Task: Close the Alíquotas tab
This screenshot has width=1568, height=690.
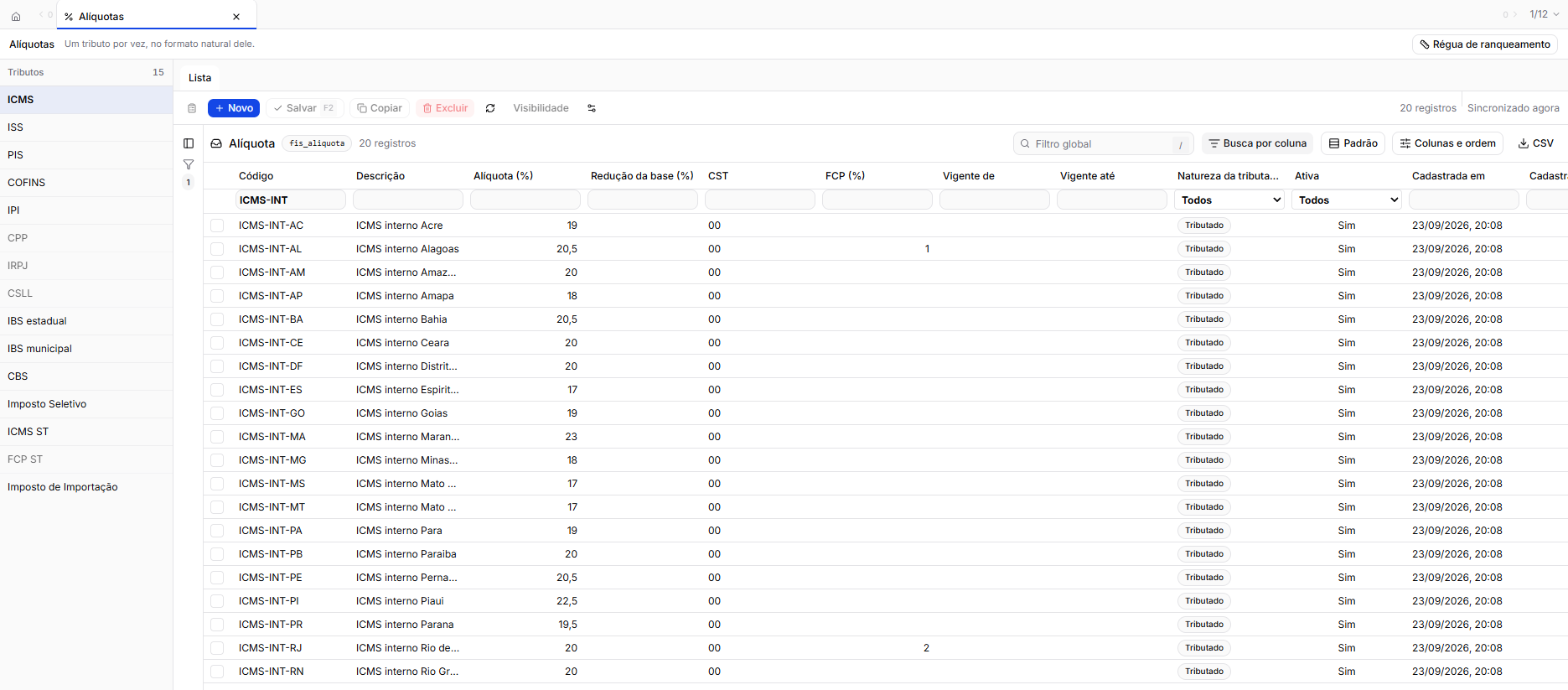Action: 236,16
